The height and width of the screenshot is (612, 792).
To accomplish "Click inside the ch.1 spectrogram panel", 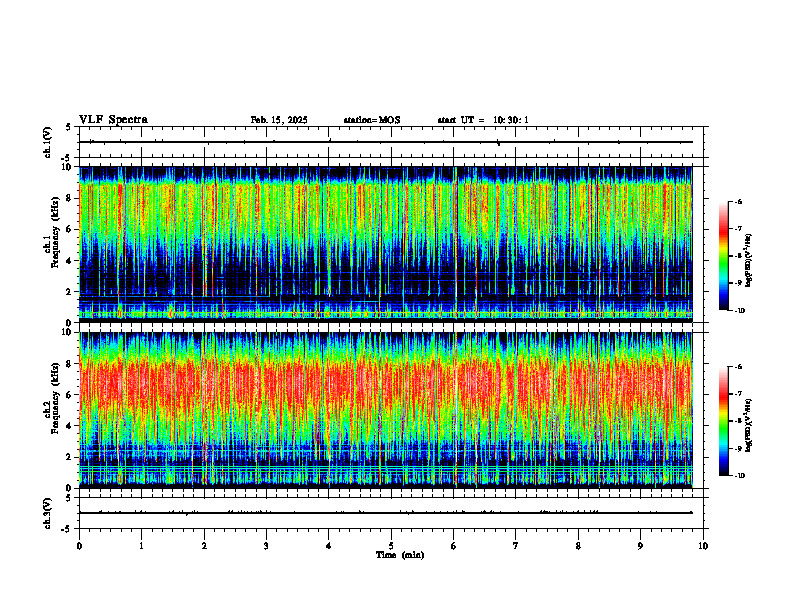I will click(x=385, y=243).
